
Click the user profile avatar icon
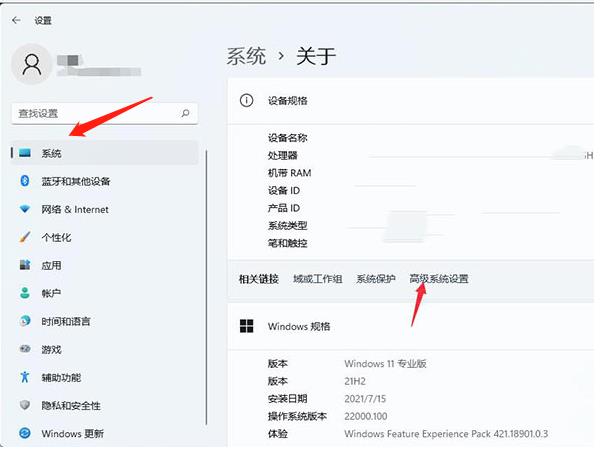tap(32, 65)
